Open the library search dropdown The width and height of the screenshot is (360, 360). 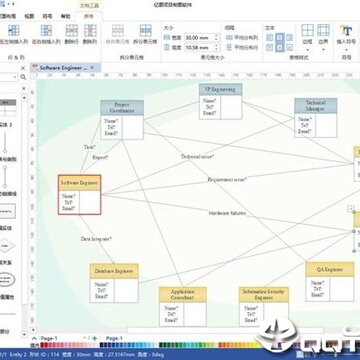click(15, 77)
